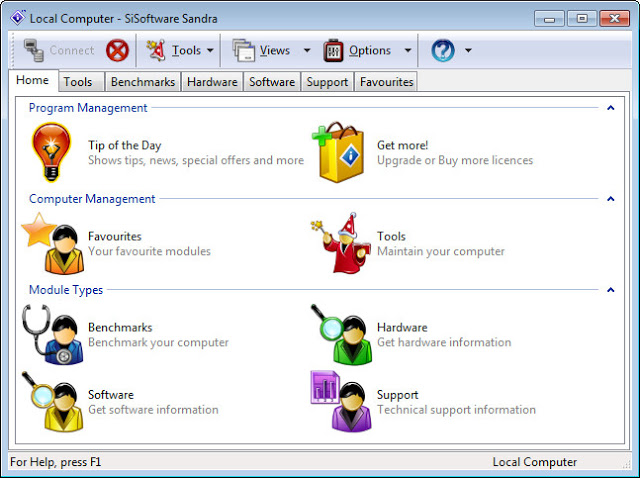The height and width of the screenshot is (478, 640).
Task: Open the Benchmarks stethoscope icon
Action: coord(53,334)
